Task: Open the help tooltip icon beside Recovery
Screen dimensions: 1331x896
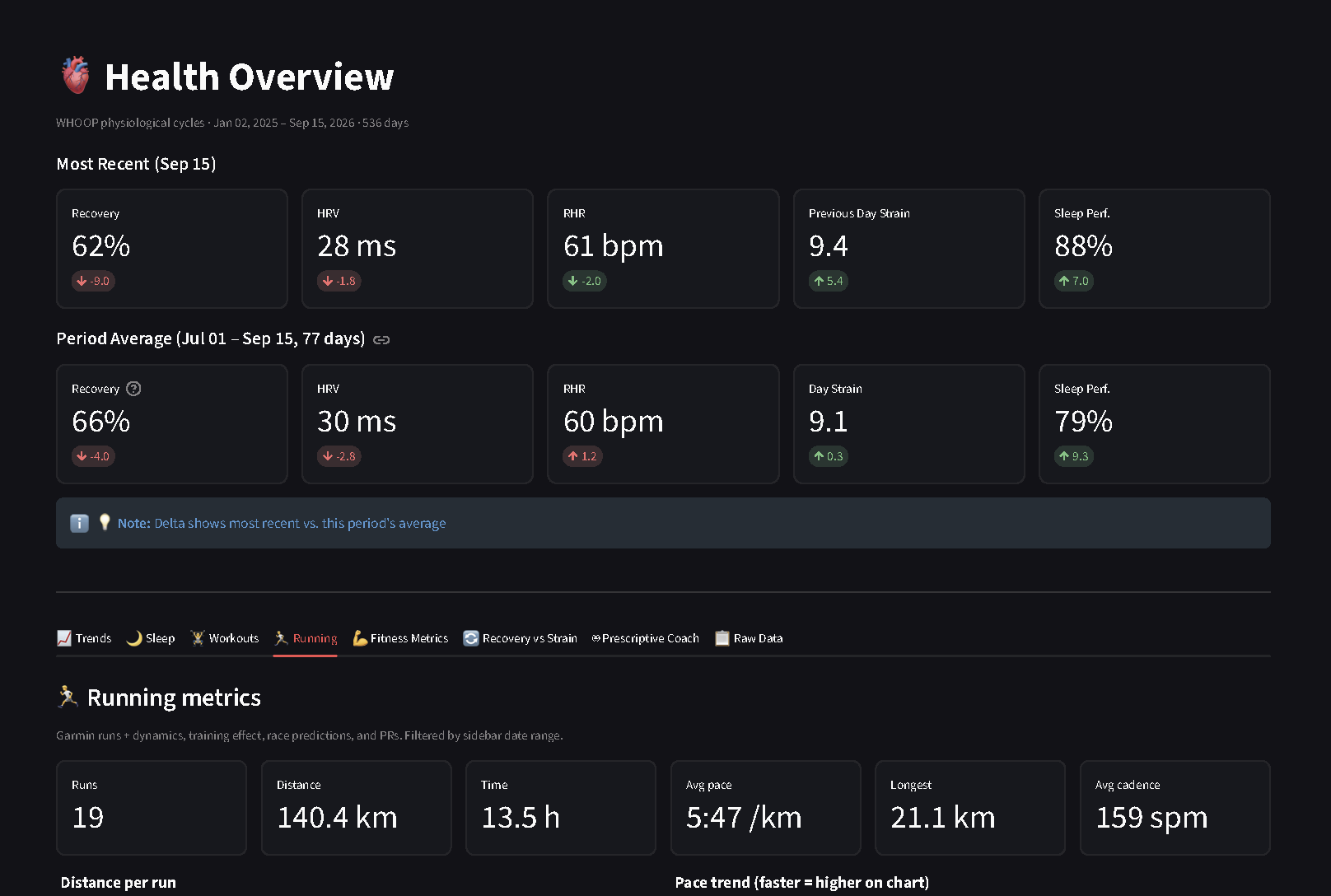Action: click(133, 389)
